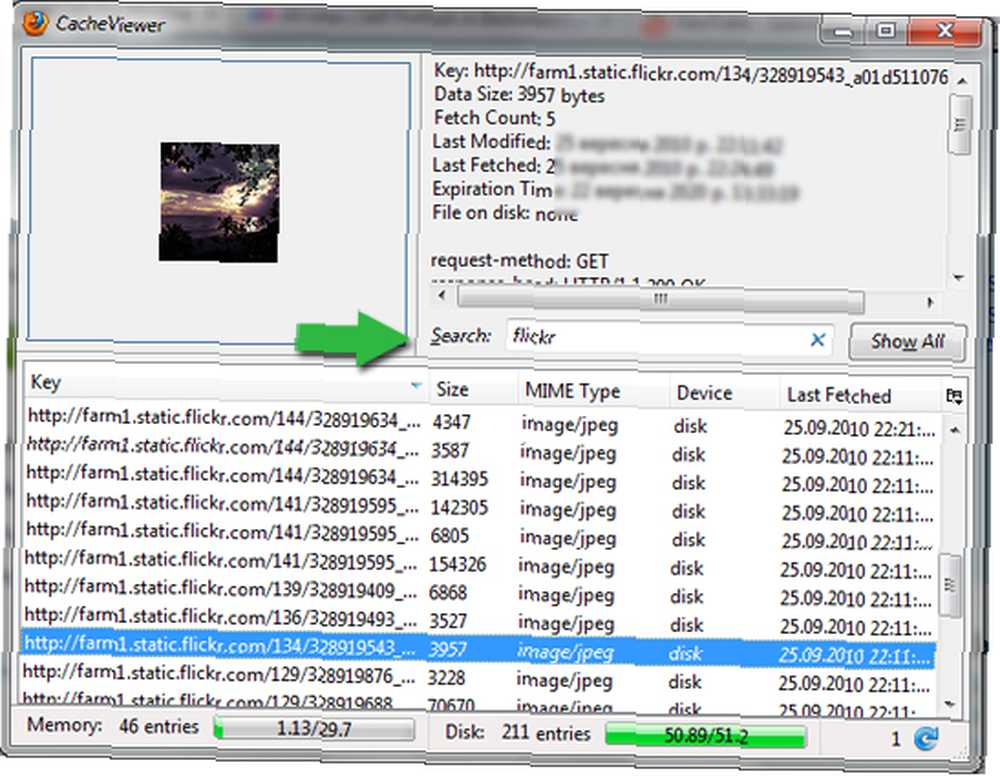
Task: Click the down arrow of the cache list scrollbar
Action: [950, 704]
